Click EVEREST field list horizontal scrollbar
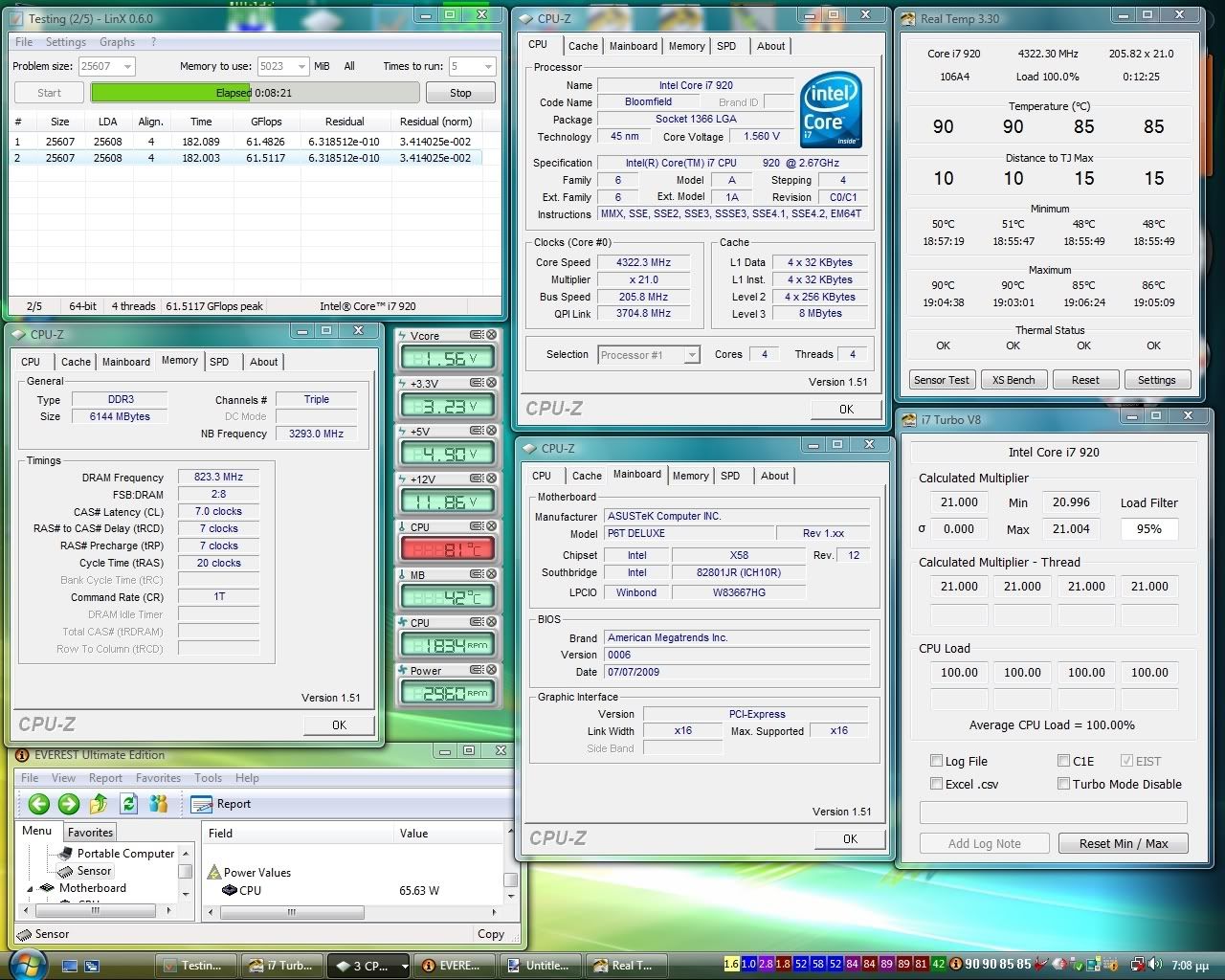The width and height of the screenshot is (1225, 980). coord(351,912)
